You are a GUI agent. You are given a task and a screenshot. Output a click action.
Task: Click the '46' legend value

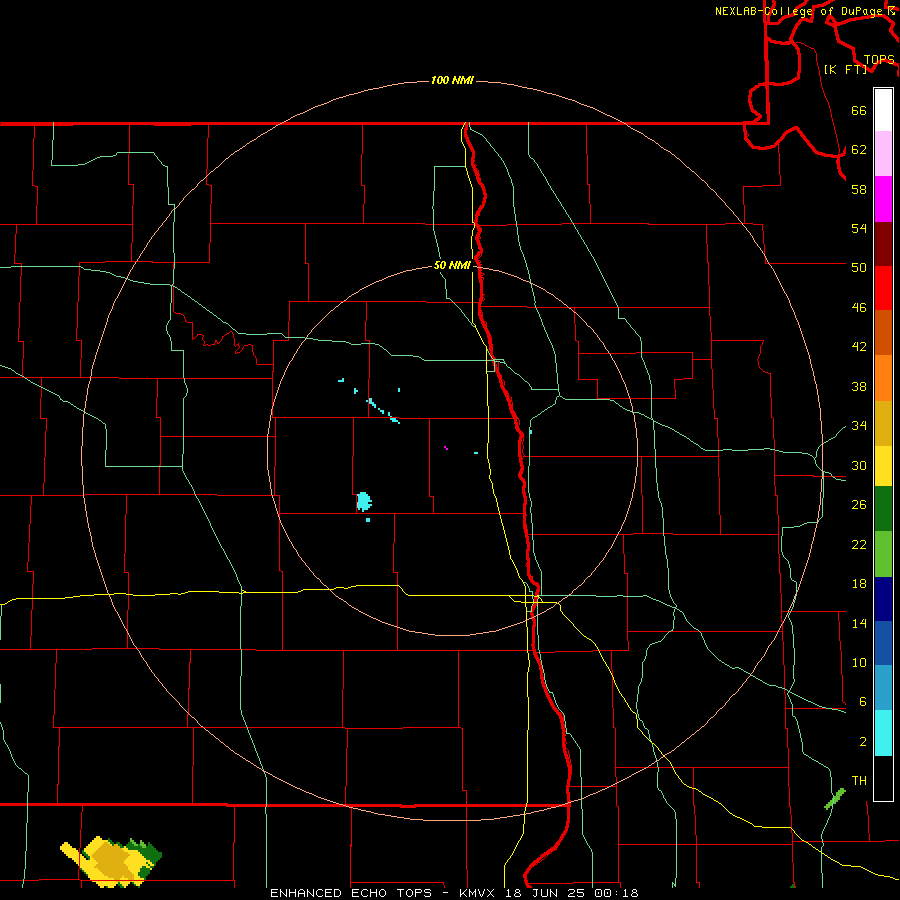coord(859,307)
